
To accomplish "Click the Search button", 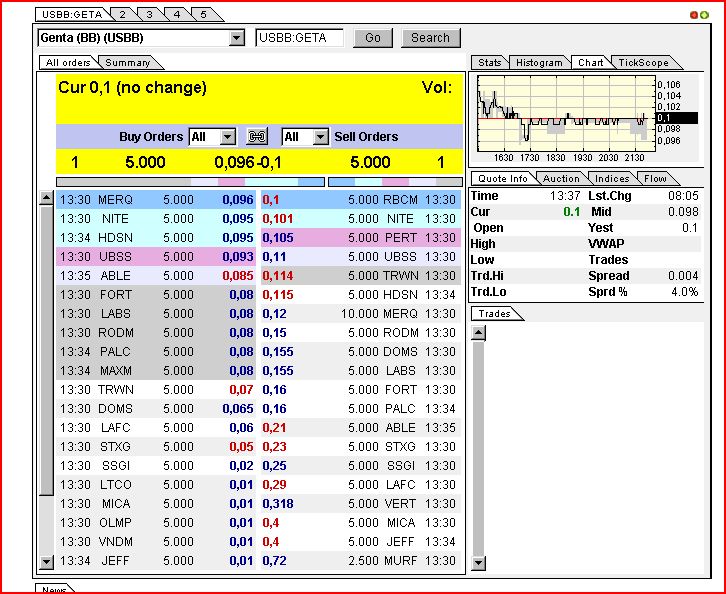I will point(430,38).
